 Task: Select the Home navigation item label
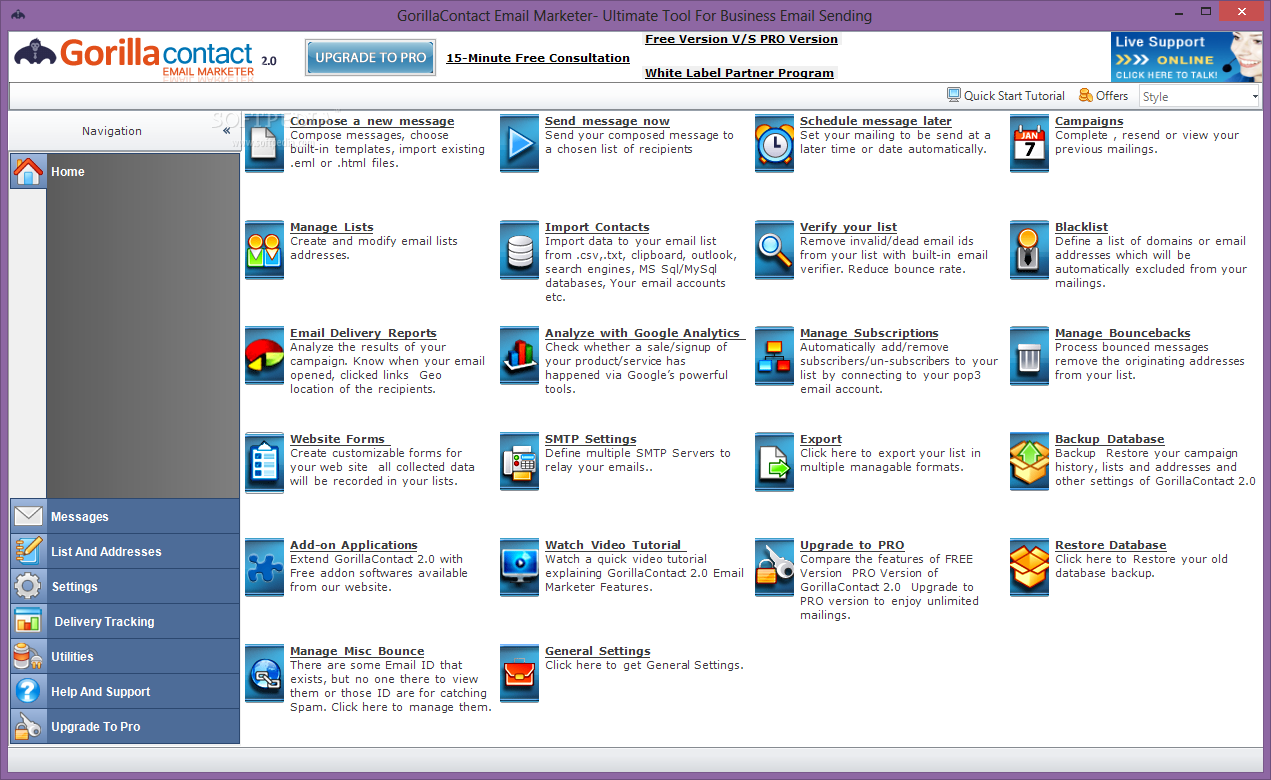[68, 172]
